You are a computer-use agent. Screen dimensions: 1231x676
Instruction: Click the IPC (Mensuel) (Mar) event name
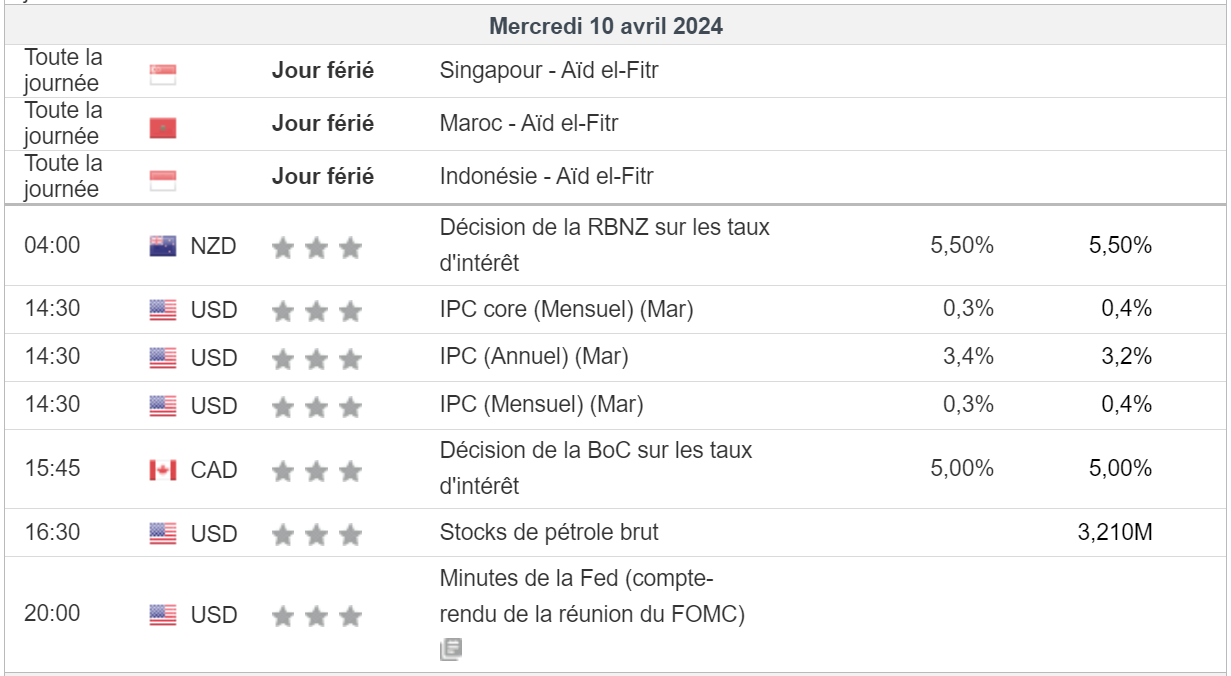pyautogui.click(x=541, y=405)
